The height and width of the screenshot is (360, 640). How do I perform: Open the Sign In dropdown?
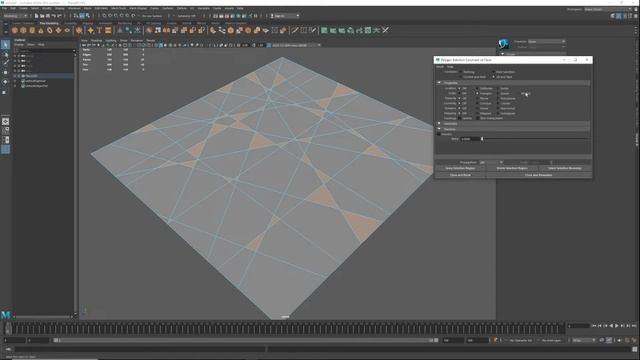coord(285,16)
